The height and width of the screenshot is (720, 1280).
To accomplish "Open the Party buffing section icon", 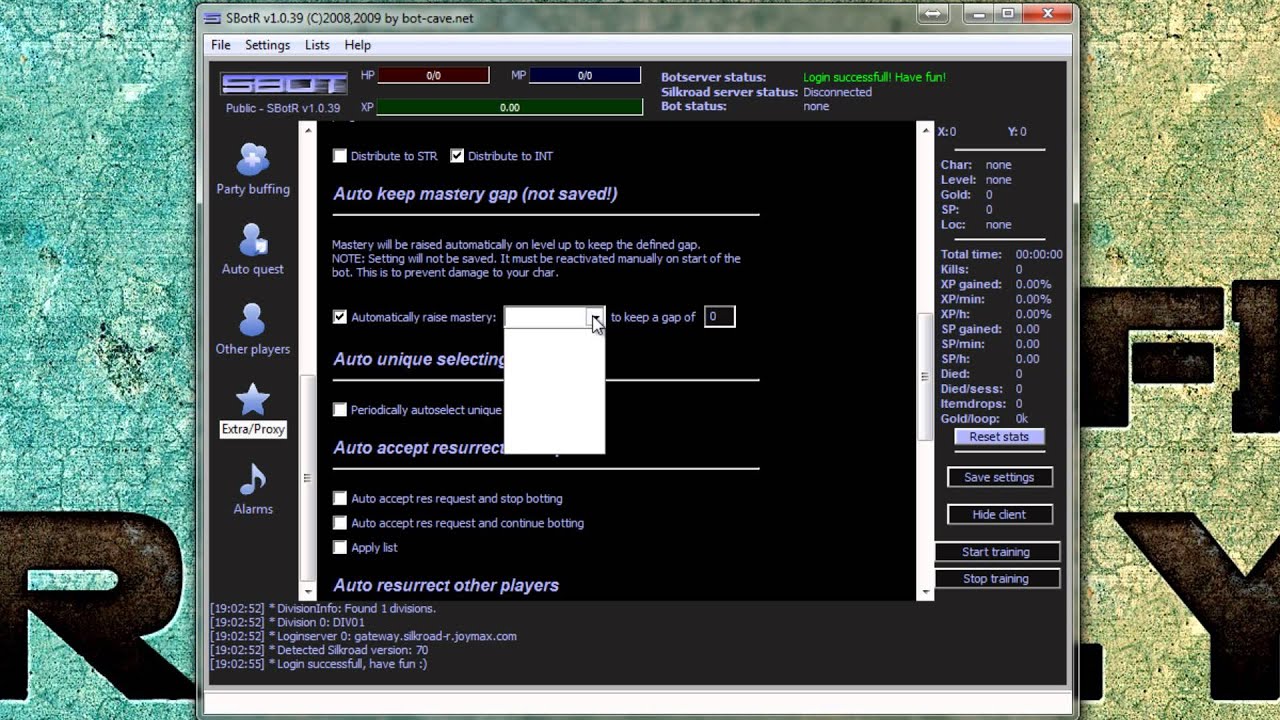I will [x=253, y=159].
